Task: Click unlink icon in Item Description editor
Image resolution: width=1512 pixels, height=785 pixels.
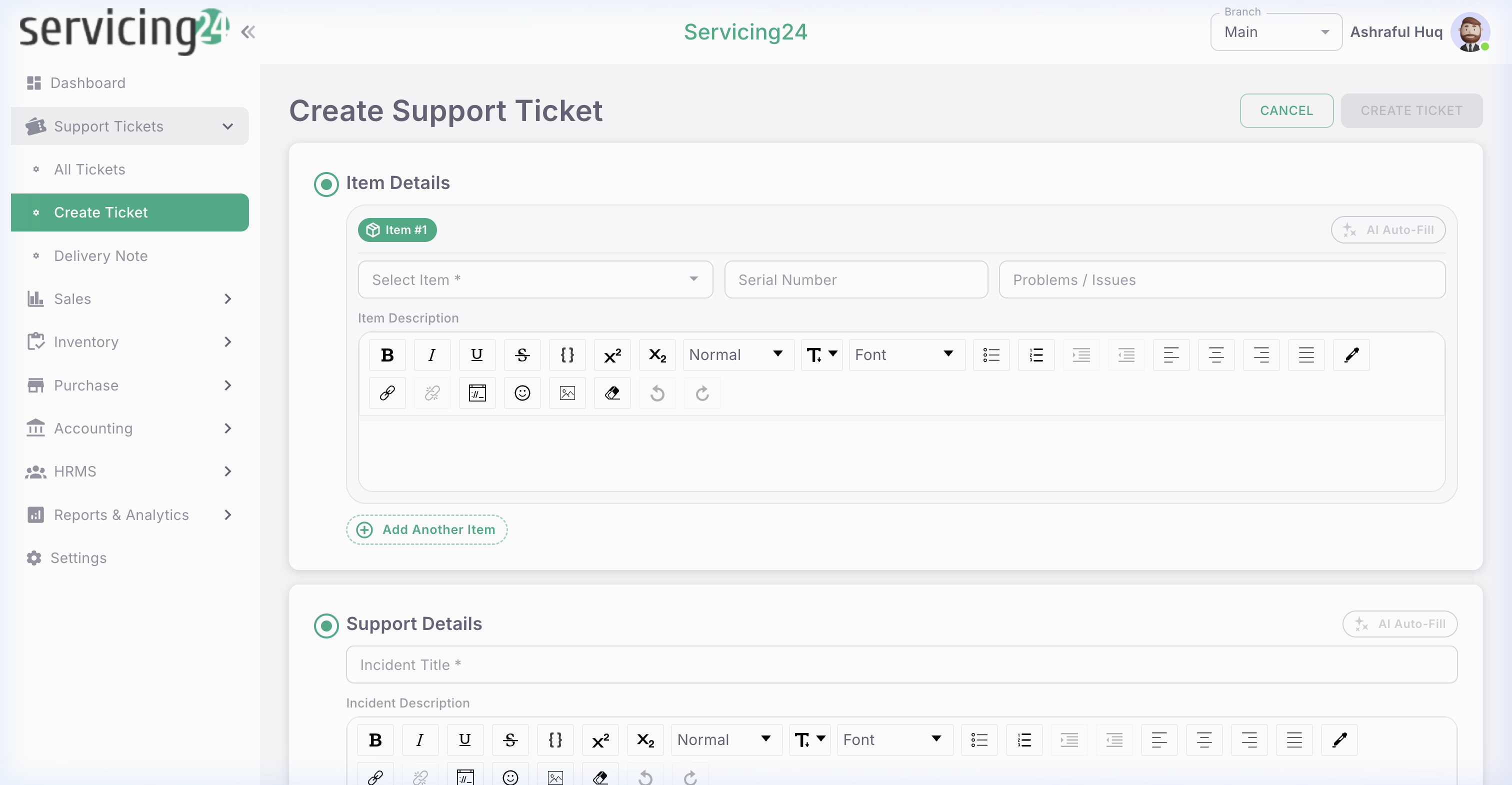Action: (x=432, y=393)
